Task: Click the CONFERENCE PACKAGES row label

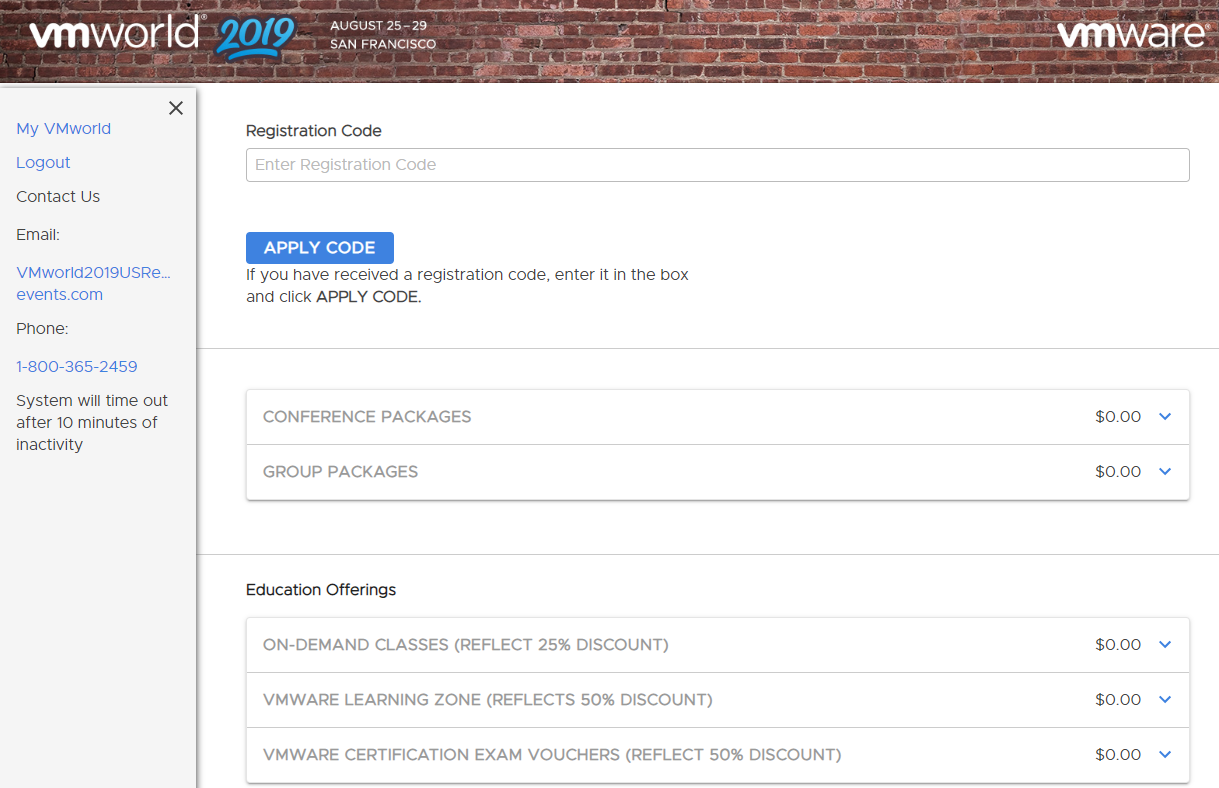Action: (367, 417)
